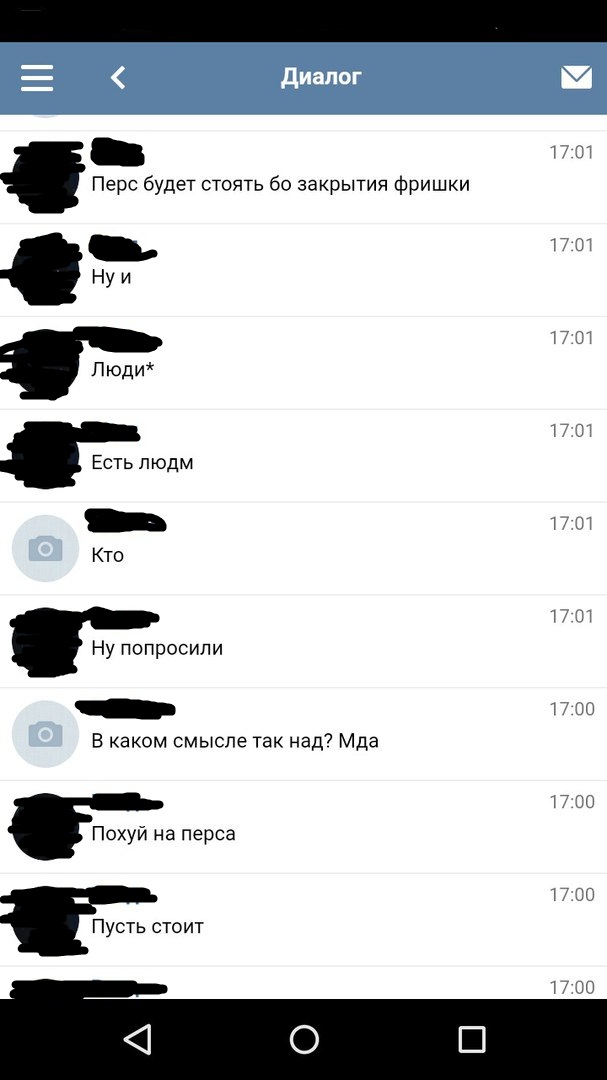Viewport: 607px width, 1080px height.
Task: Tap Android back navigation triangle
Action: (138, 1039)
